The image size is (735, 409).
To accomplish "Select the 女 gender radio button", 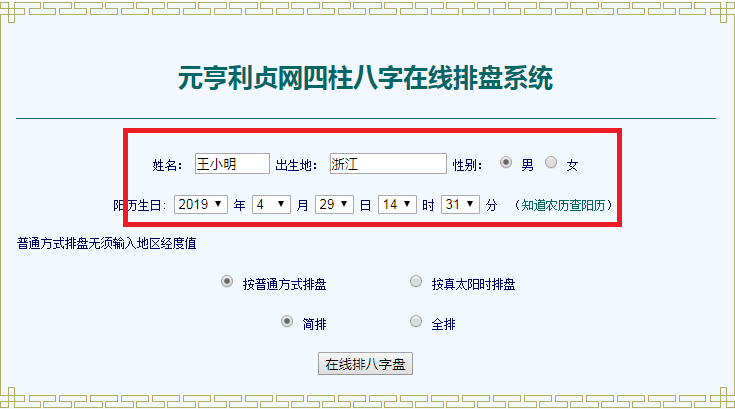I will click(551, 163).
